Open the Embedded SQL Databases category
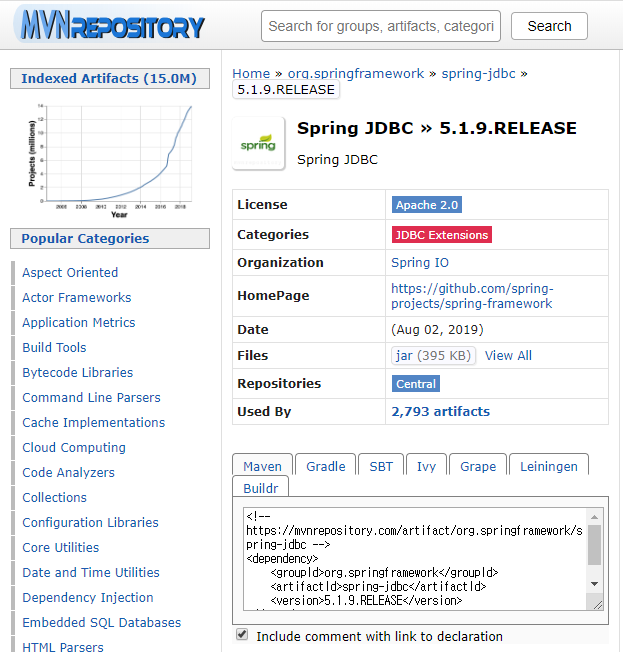The width and height of the screenshot is (623, 652). coord(101,622)
